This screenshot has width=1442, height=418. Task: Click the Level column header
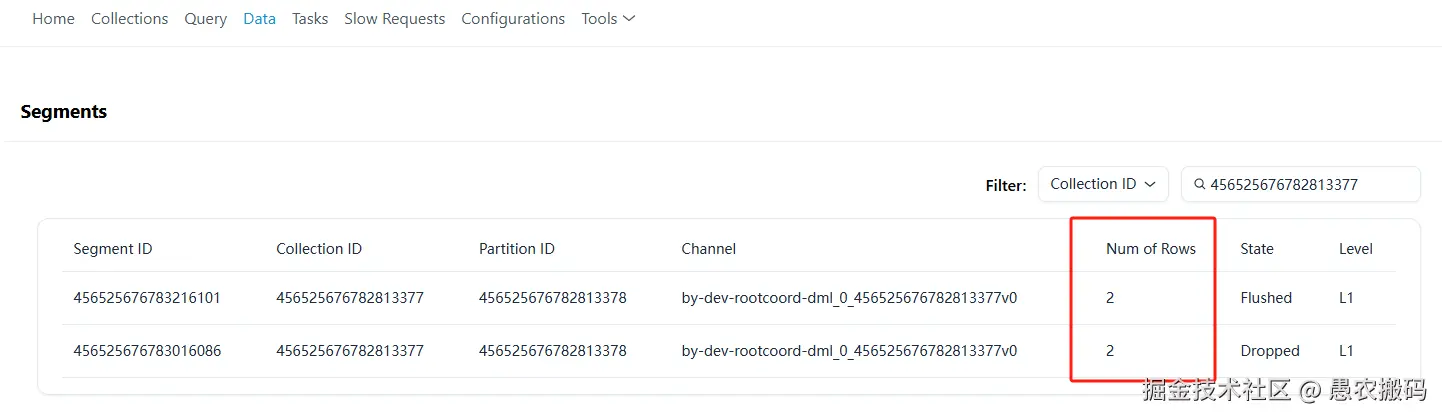1355,249
